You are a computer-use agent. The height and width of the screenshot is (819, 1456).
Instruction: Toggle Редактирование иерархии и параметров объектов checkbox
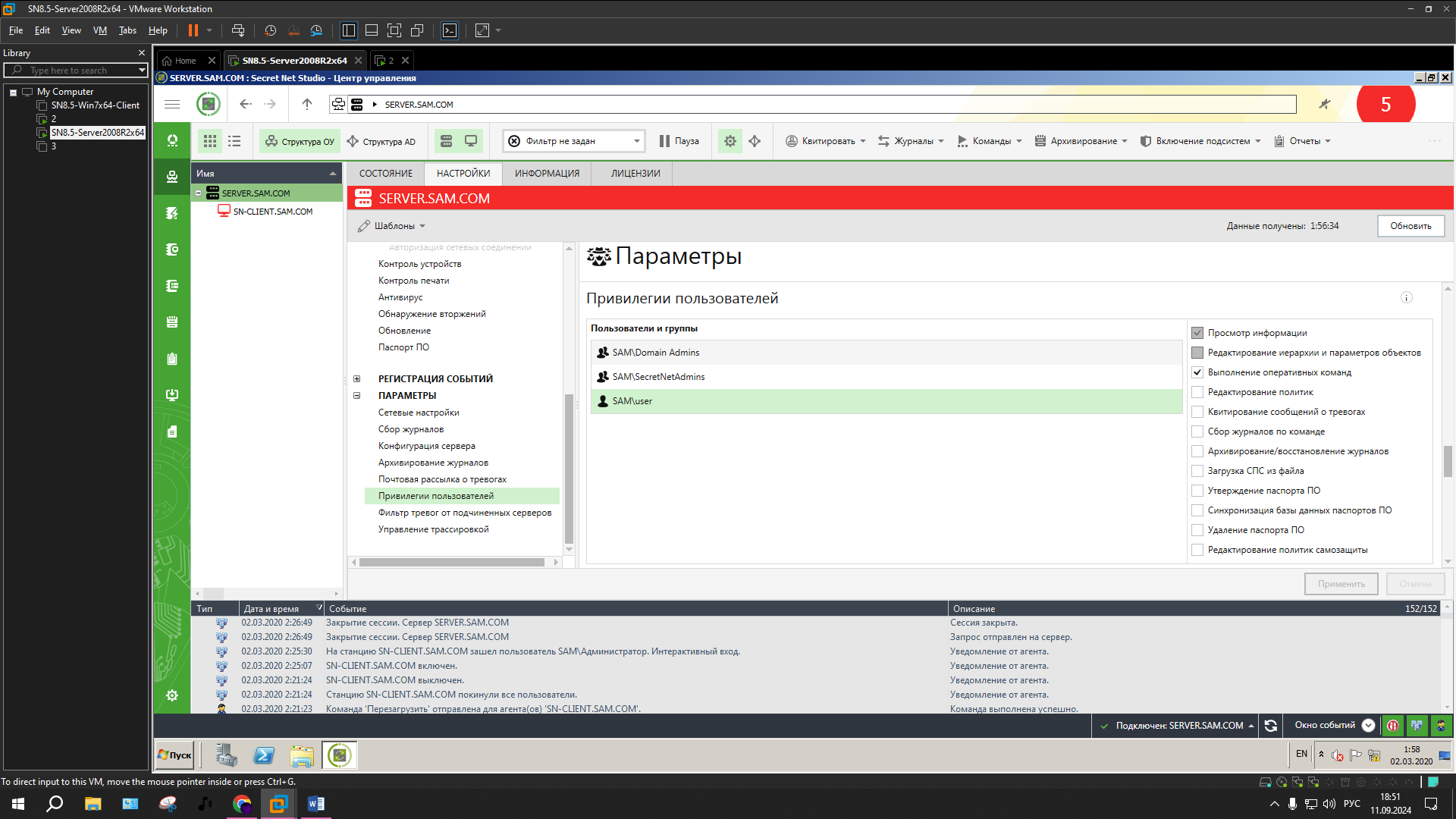(1197, 353)
